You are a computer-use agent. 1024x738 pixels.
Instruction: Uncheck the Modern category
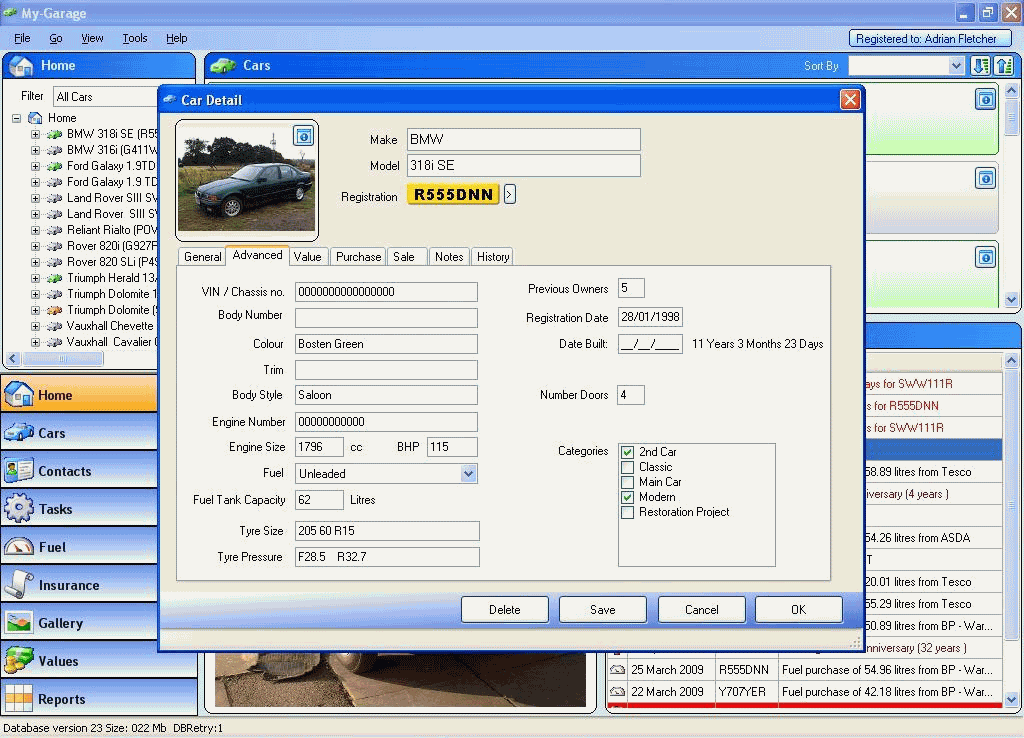(x=628, y=497)
